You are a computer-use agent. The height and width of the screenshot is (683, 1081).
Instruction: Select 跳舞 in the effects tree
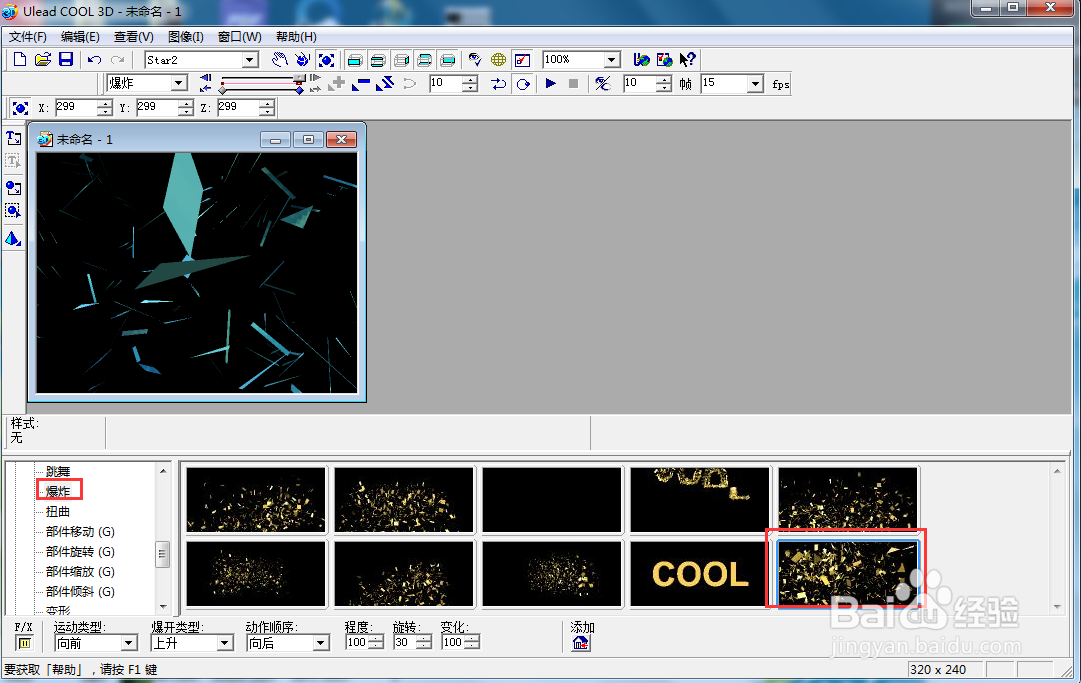click(58, 471)
